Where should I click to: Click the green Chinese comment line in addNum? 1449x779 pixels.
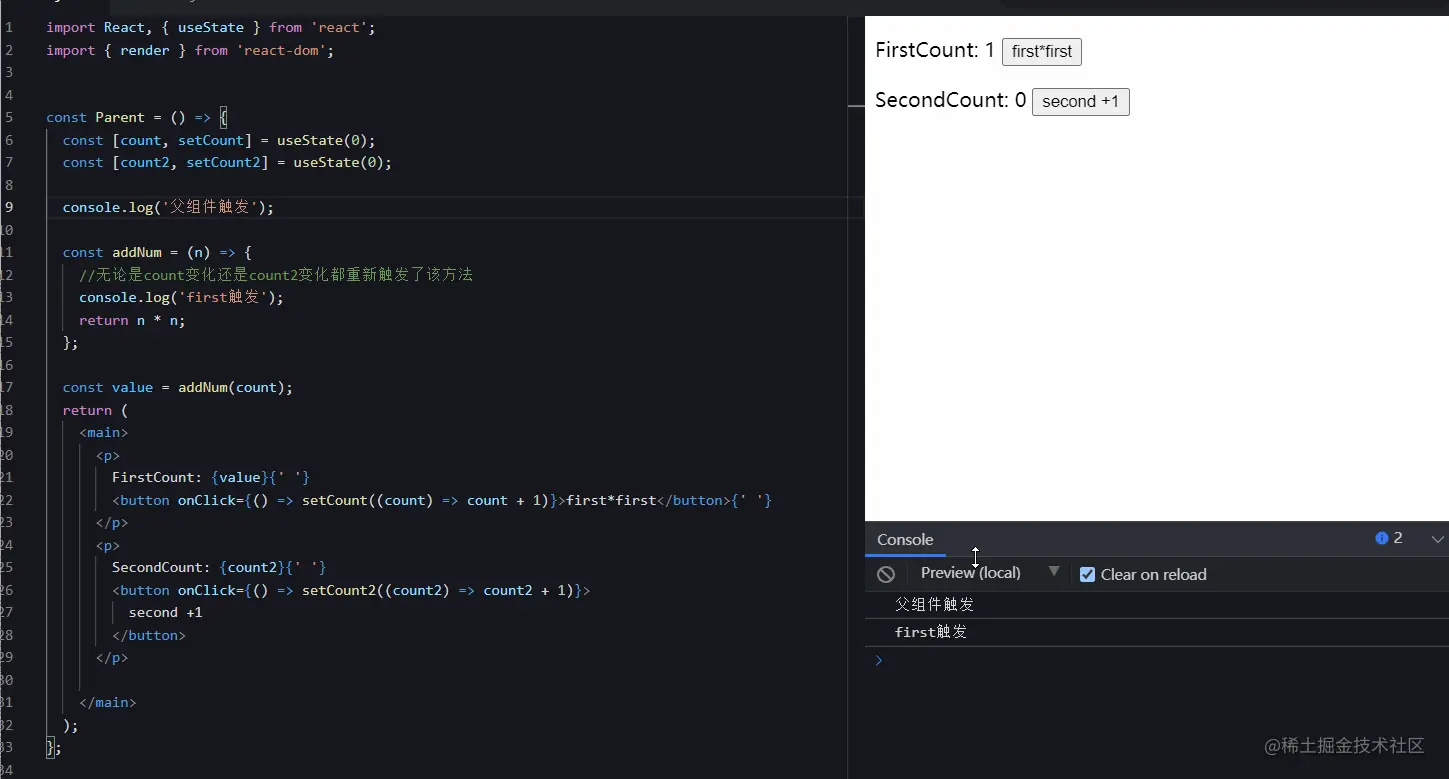coord(276,274)
